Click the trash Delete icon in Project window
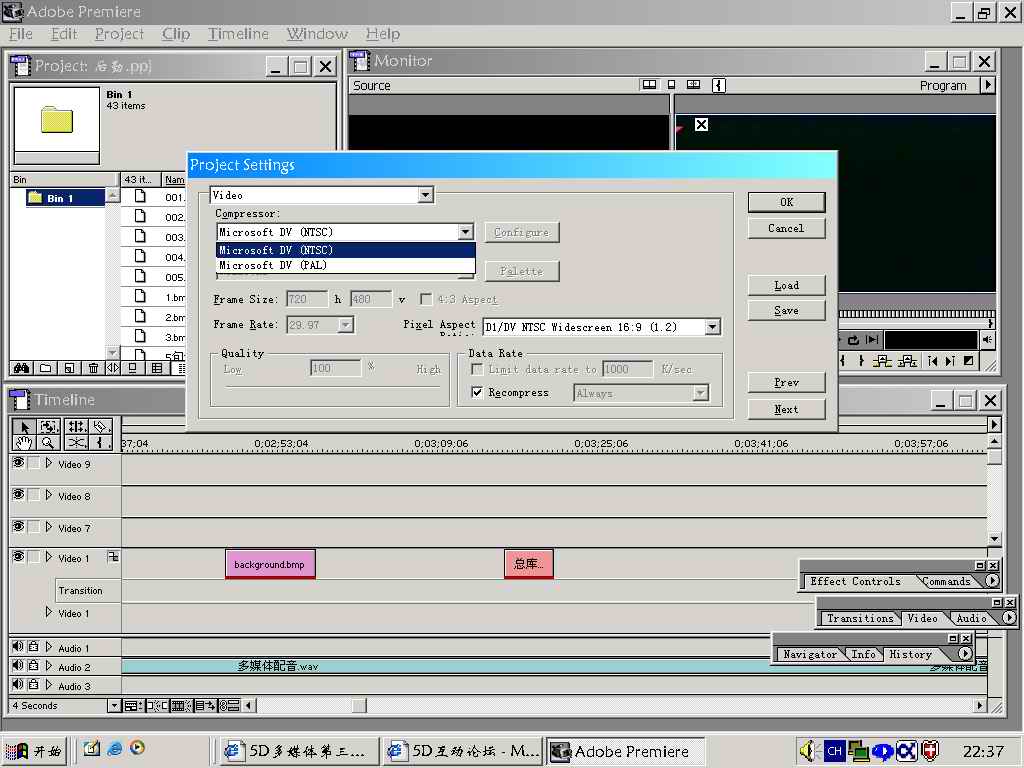Viewport: 1024px width, 768px height. tap(93, 368)
